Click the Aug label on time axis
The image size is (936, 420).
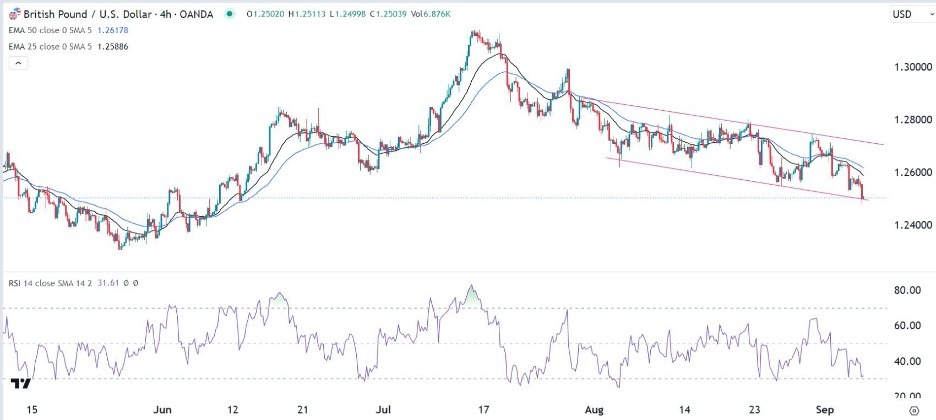(595, 410)
